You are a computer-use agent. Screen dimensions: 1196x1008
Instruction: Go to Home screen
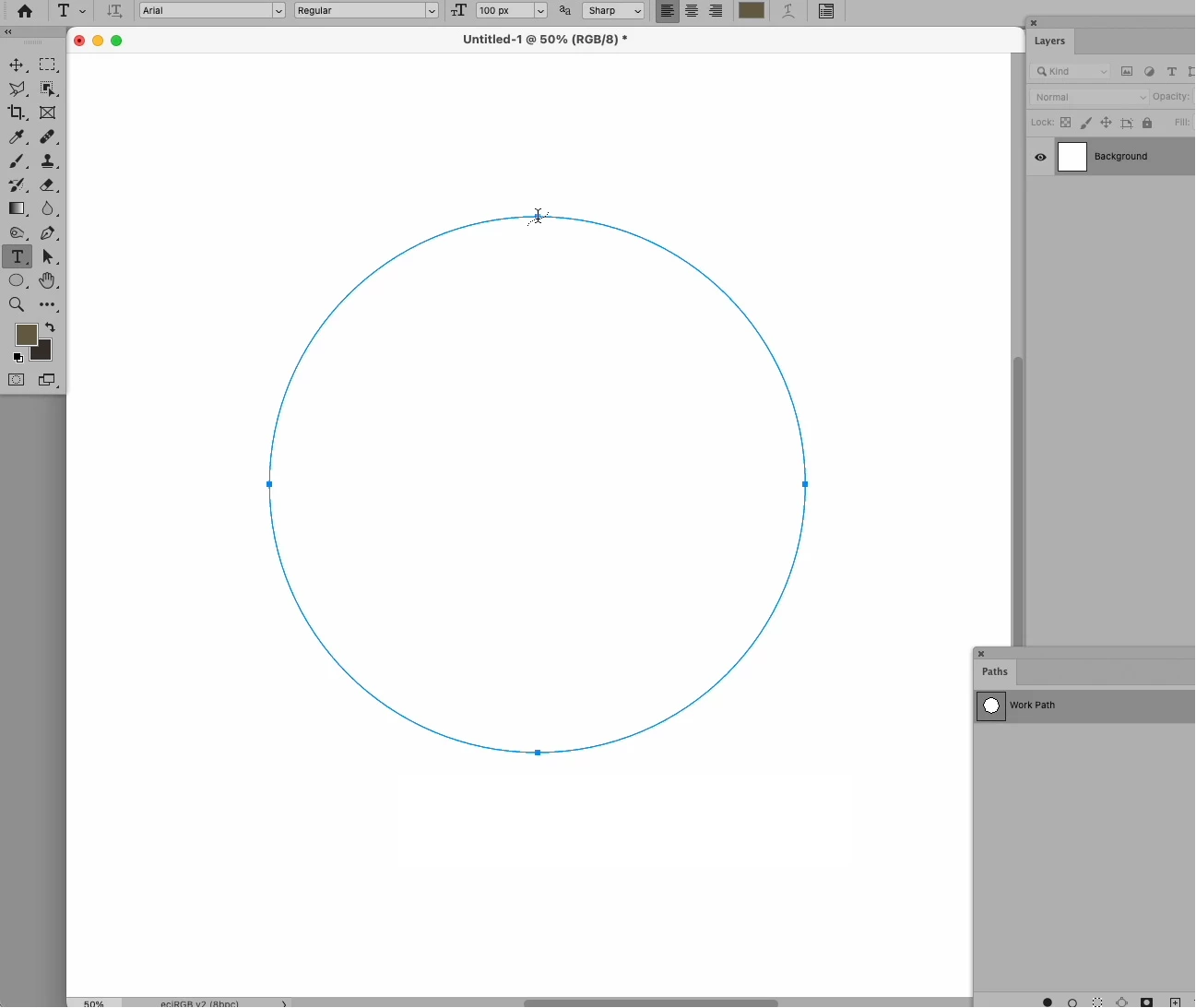tap(25, 11)
